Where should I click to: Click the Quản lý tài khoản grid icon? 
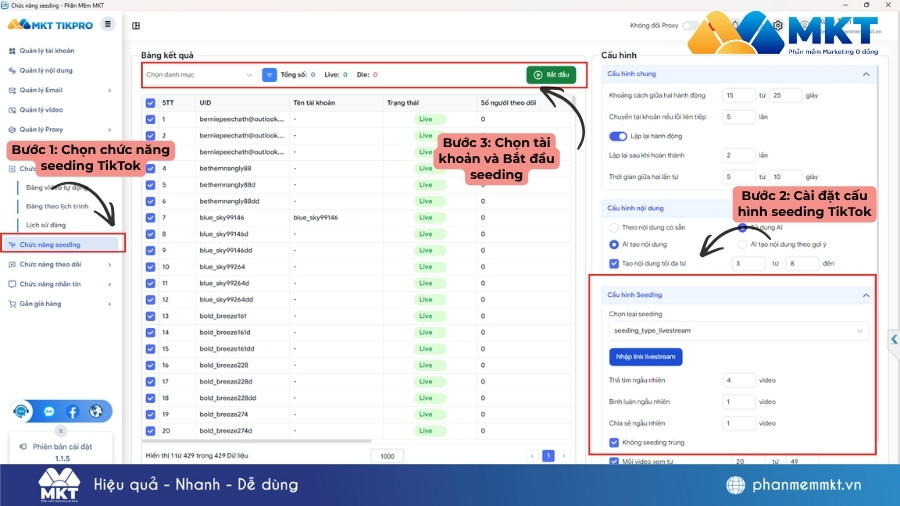click(x=12, y=51)
